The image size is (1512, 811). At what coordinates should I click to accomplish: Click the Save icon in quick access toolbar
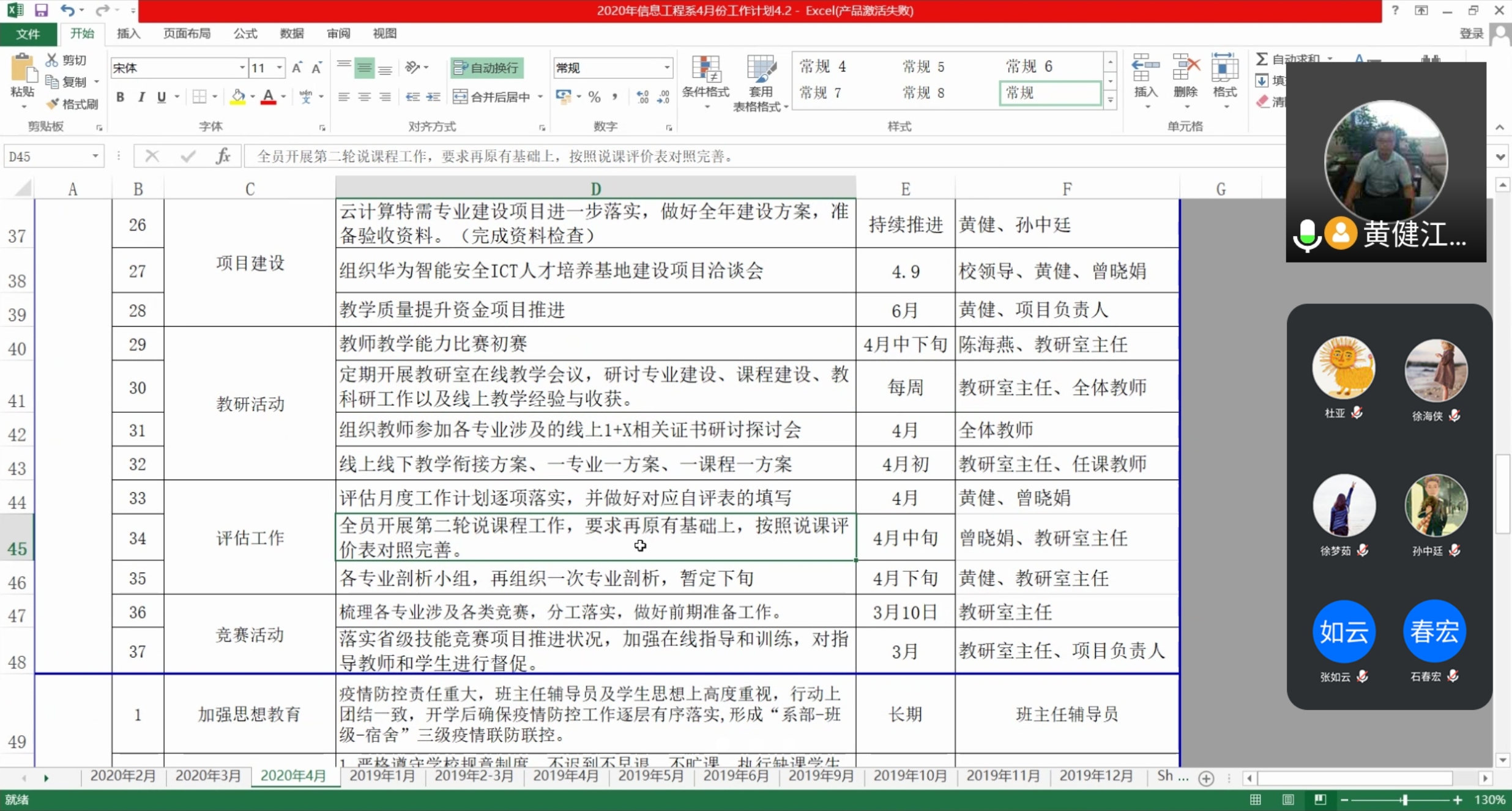(41, 10)
